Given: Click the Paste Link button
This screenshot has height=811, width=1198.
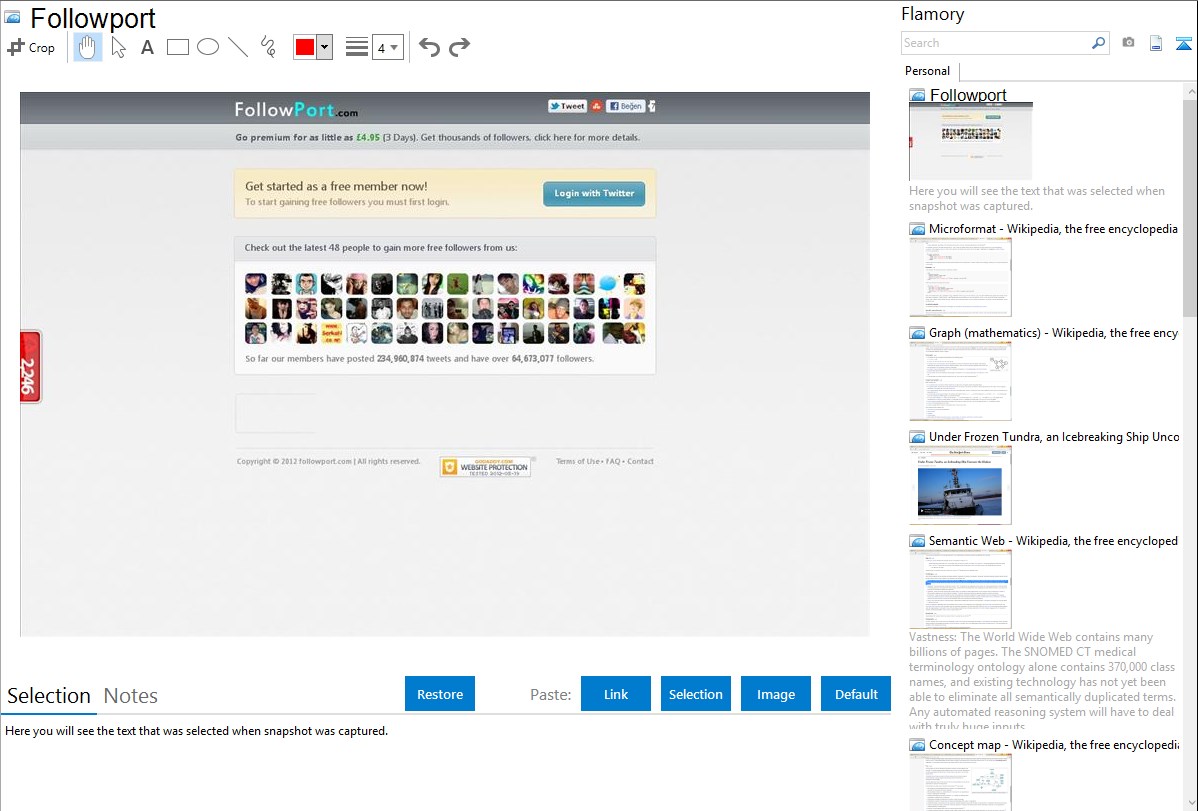Looking at the screenshot, I should [x=616, y=694].
